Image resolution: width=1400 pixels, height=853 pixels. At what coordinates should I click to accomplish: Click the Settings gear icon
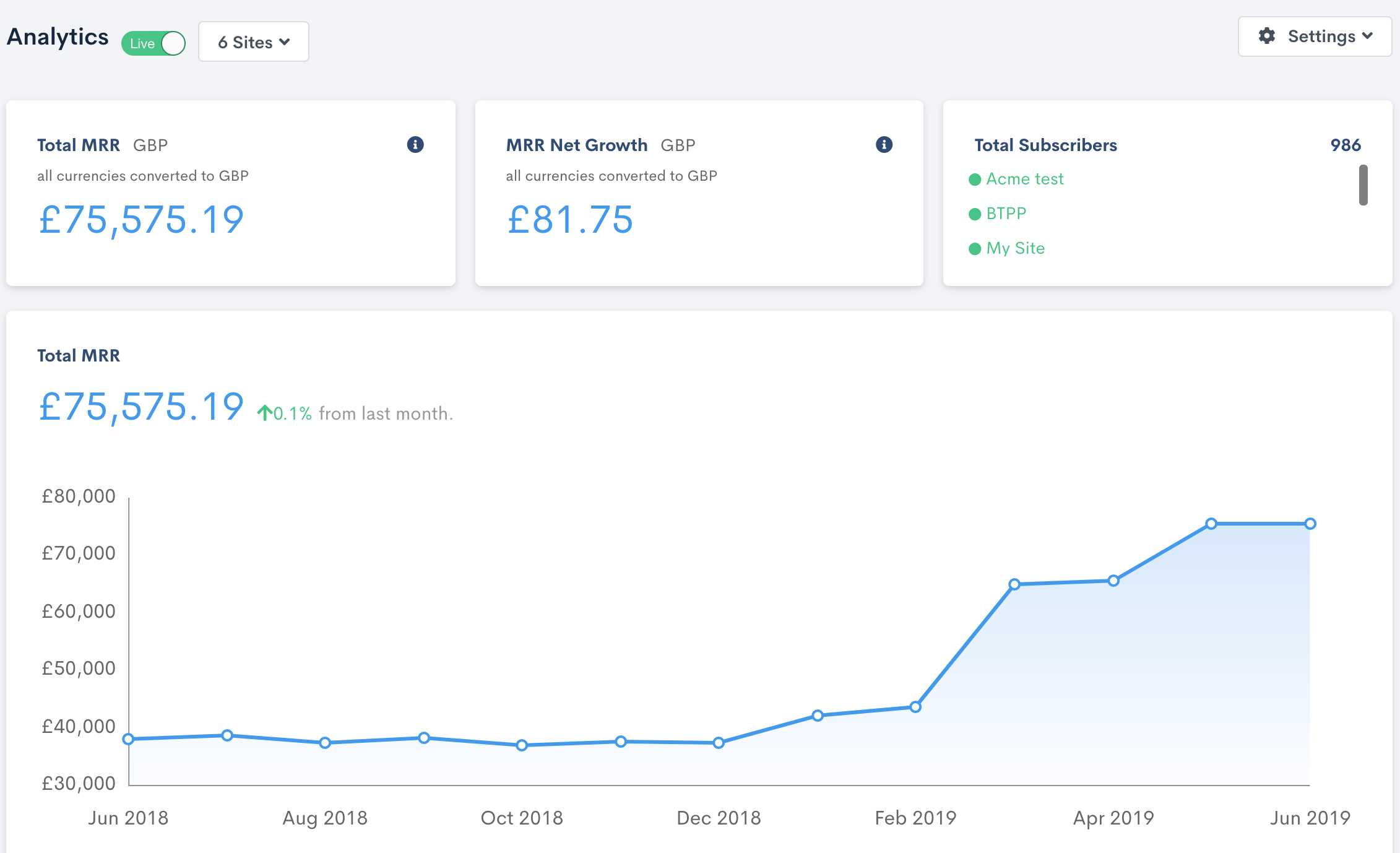click(x=1266, y=36)
